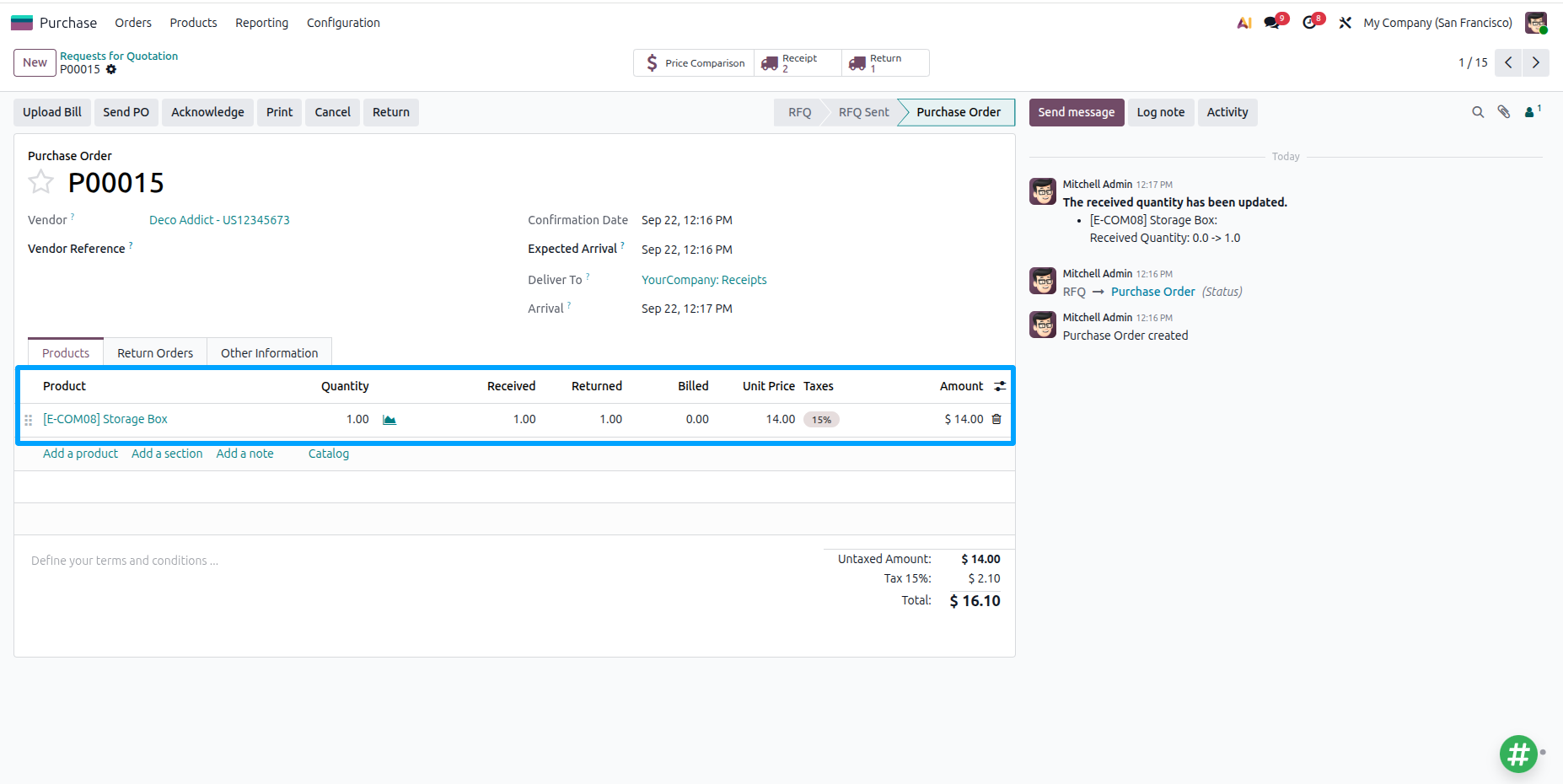This screenshot has width=1563, height=784.
Task: Click the 15% tax tag on order line
Action: pos(821,420)
